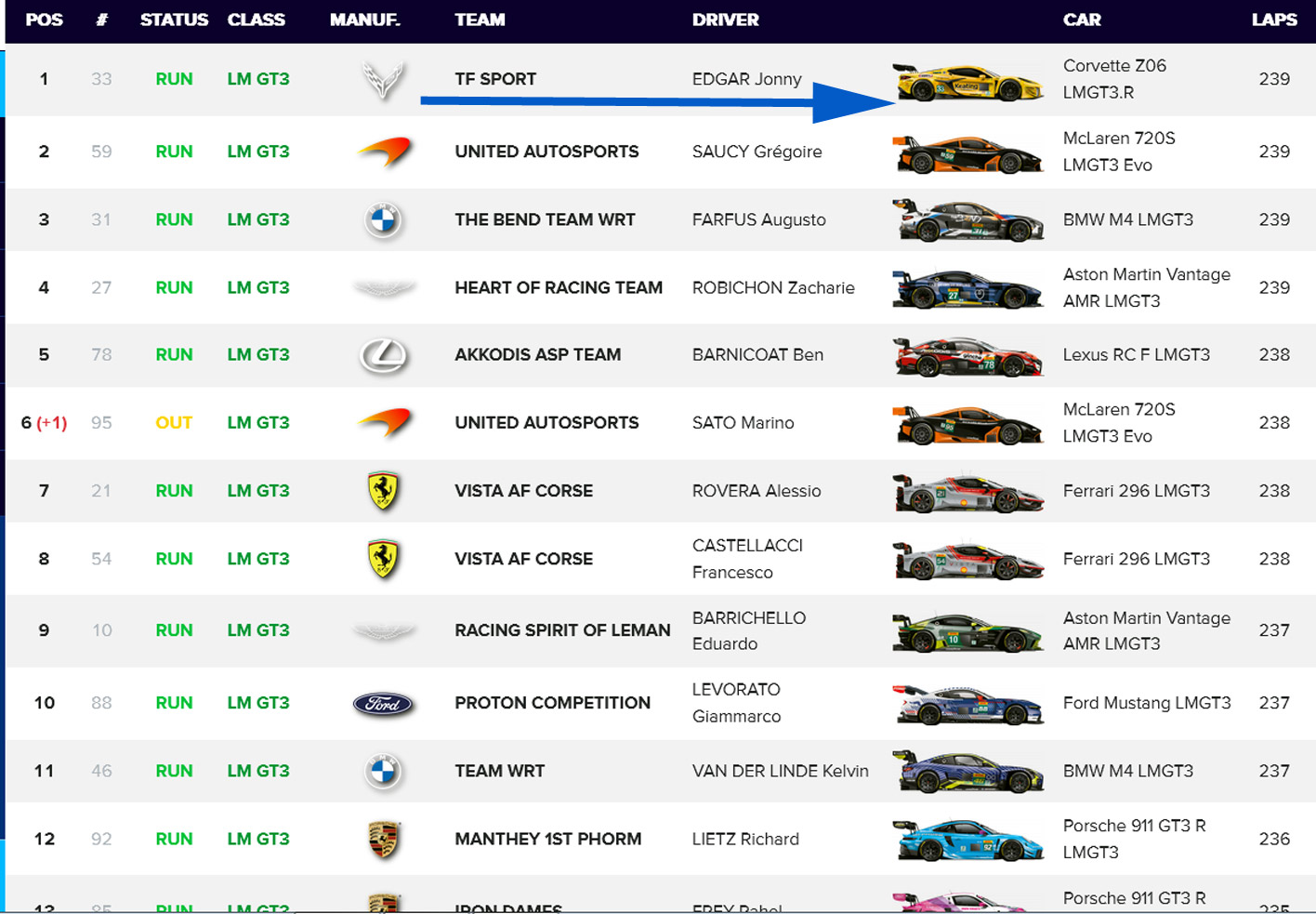Click Ferrari logo in Castellacci Francesco row

tap(383, 559)
